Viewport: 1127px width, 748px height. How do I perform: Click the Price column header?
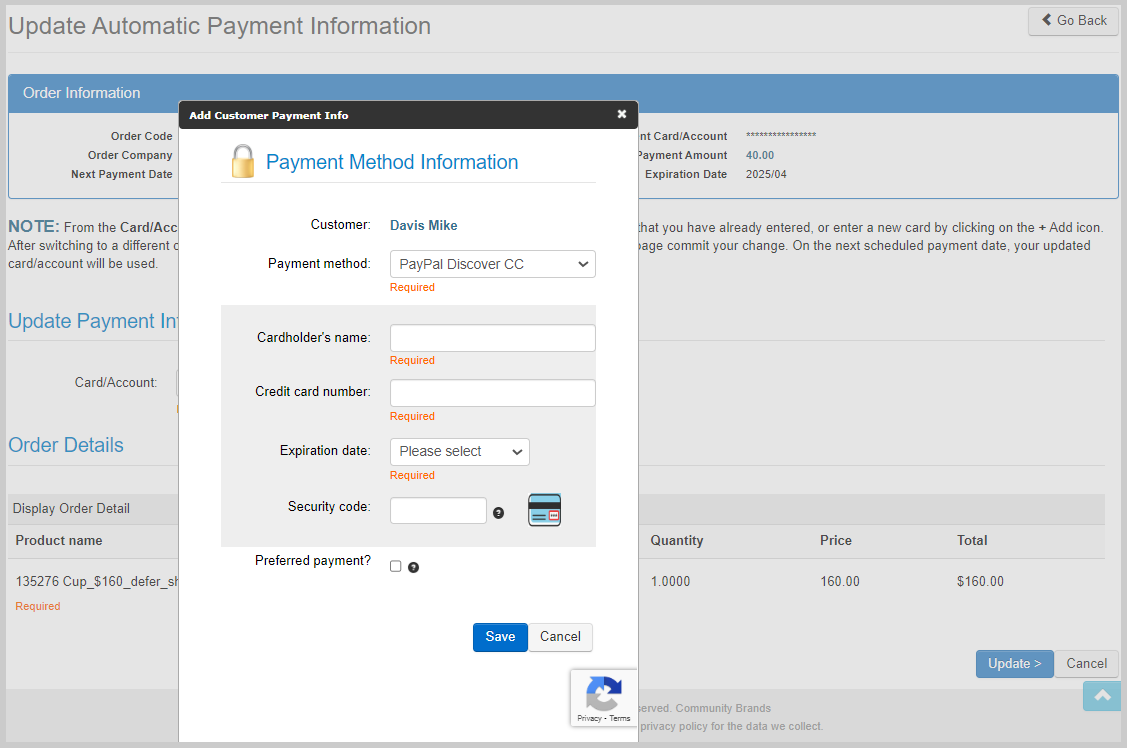(x=835, y=541)
